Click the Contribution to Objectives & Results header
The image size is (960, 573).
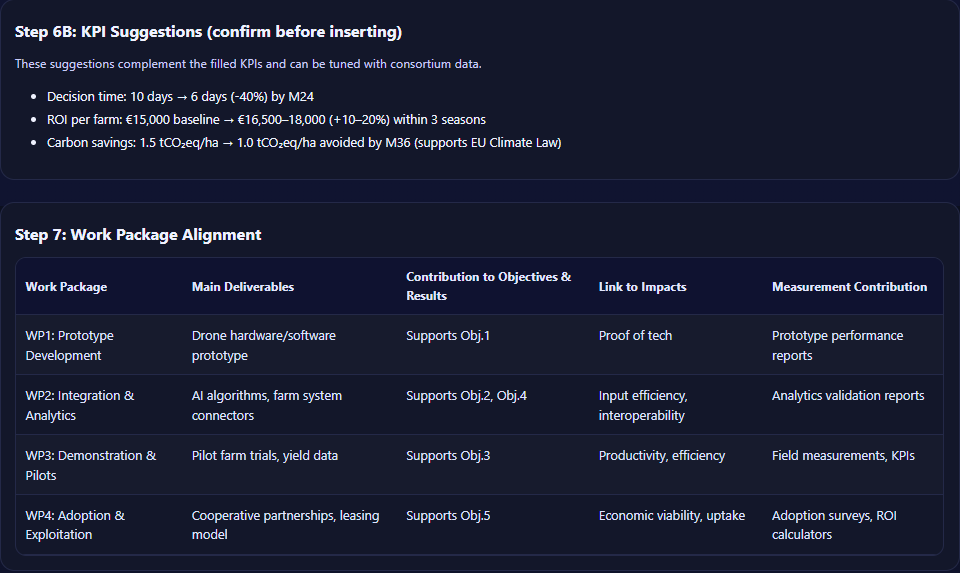488,286
